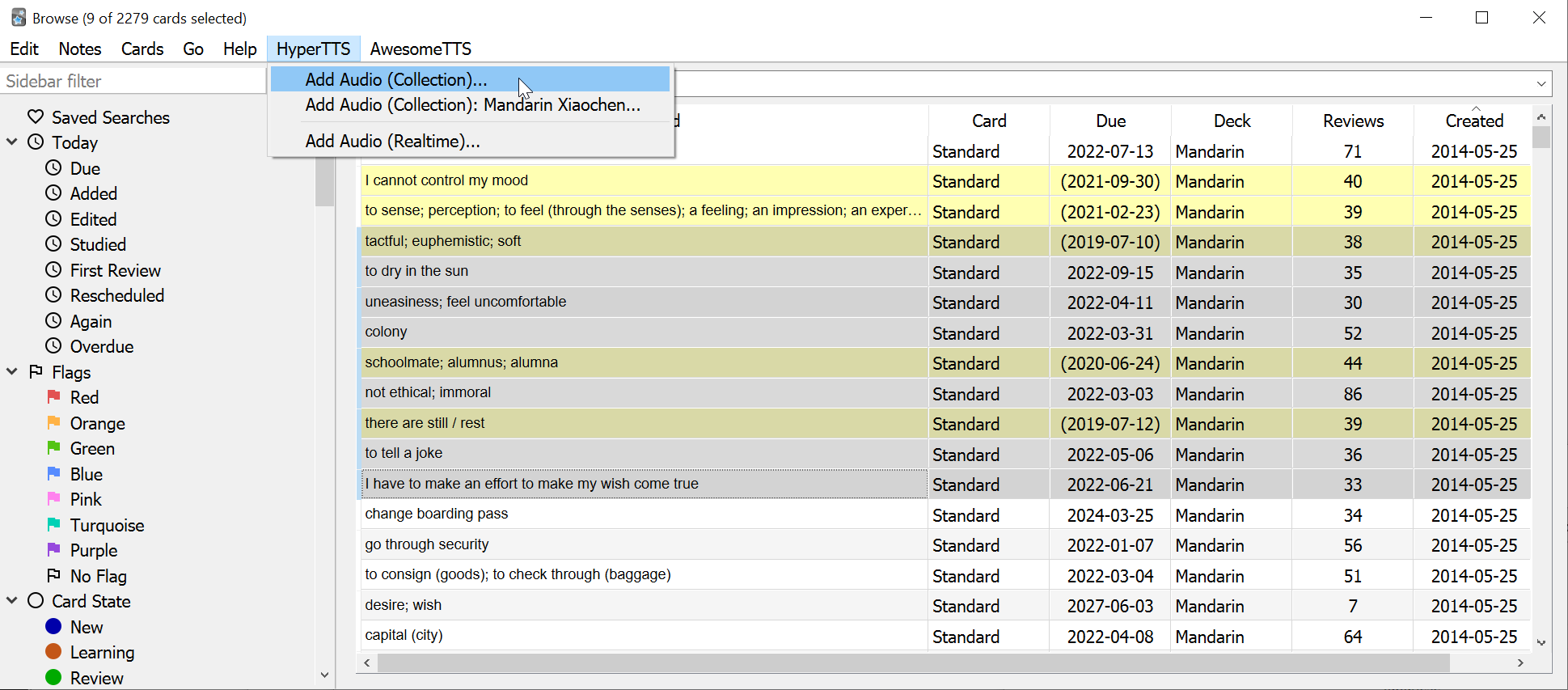Click the Anki Browse window icon
The height and width of the screenshot is (690, 1568).
(x=18, y=18)
